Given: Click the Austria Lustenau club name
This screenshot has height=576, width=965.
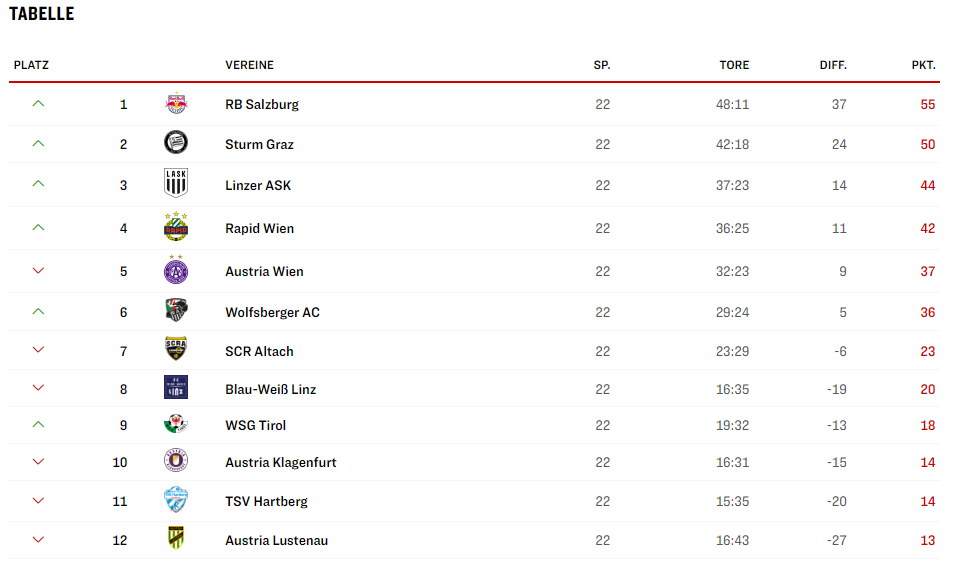Looking at the screenshot, I should click(x=276, y=541).
